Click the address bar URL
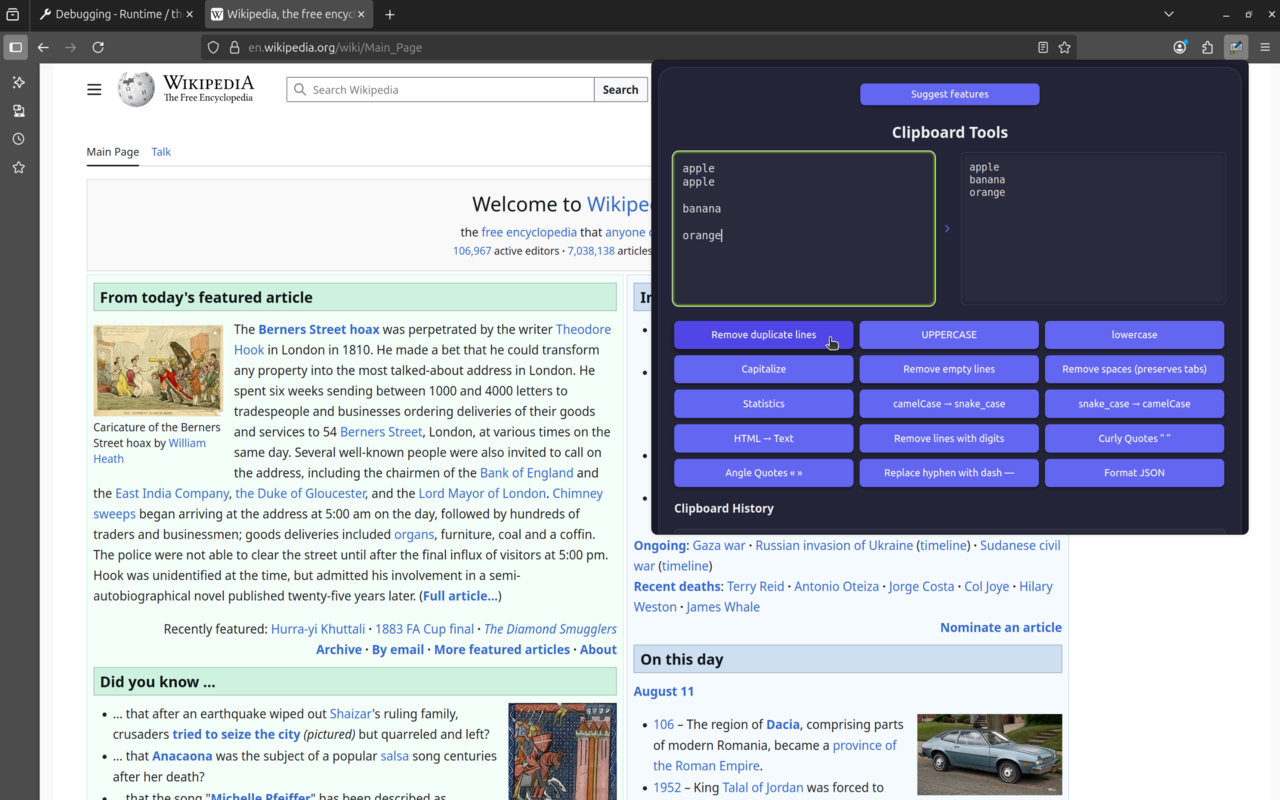 pyautogui.click(x=335, y=47)
